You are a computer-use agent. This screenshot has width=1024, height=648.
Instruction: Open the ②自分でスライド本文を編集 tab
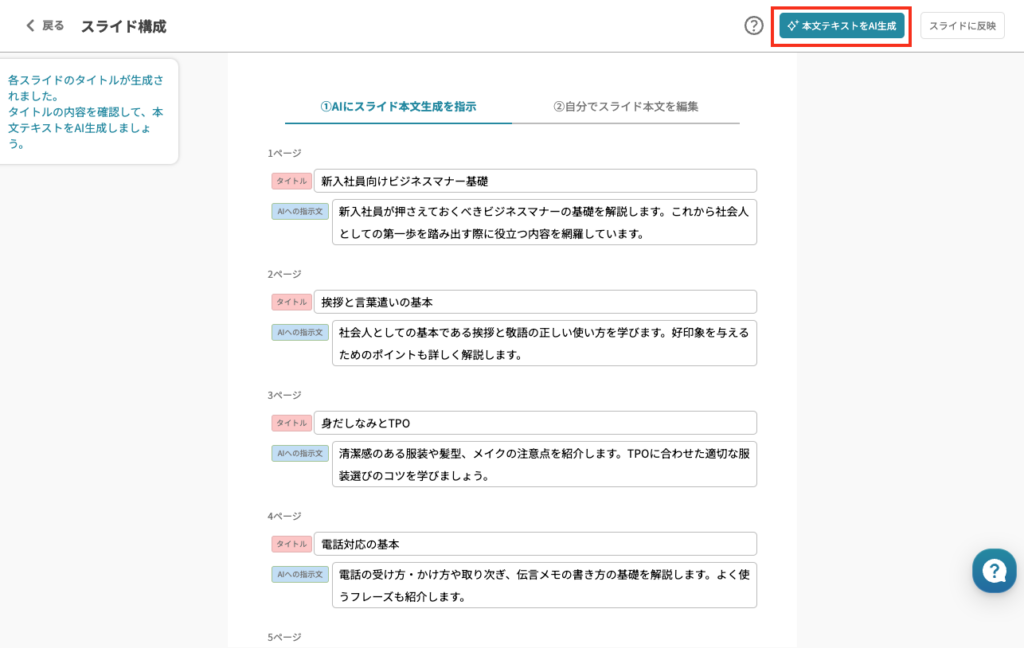[625, 106]
